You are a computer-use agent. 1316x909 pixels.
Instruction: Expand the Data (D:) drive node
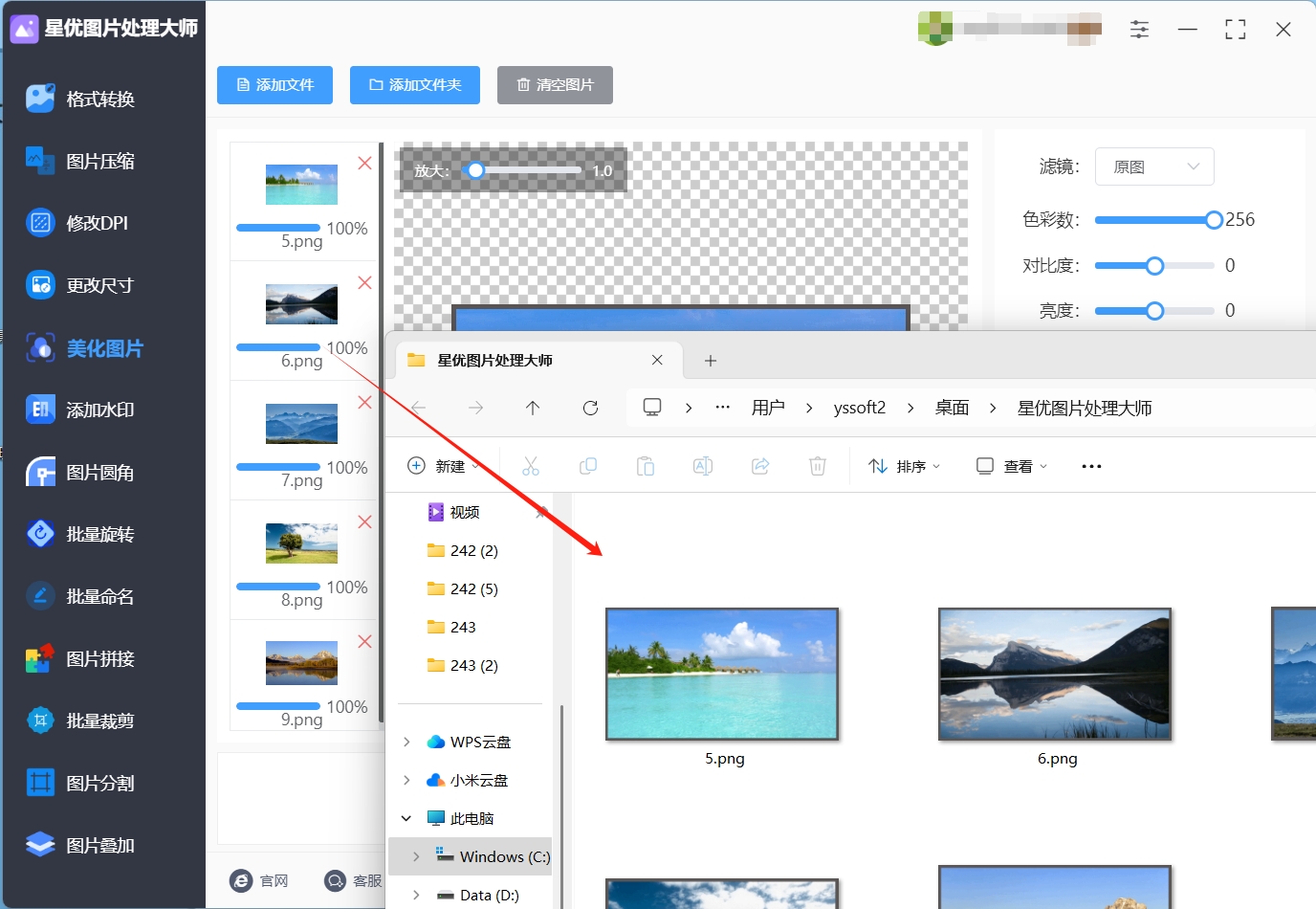pyautogui.click(x=416, y=895)
